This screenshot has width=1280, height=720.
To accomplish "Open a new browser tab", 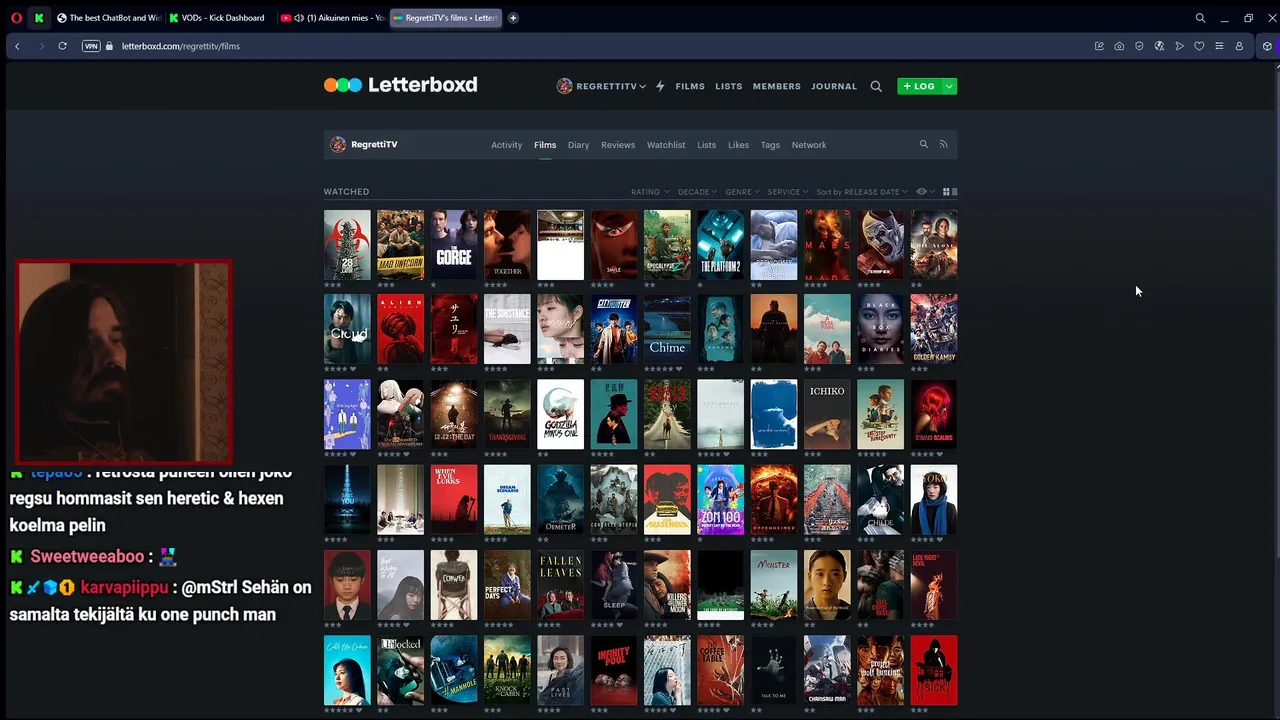I will [x=513, y=18].
